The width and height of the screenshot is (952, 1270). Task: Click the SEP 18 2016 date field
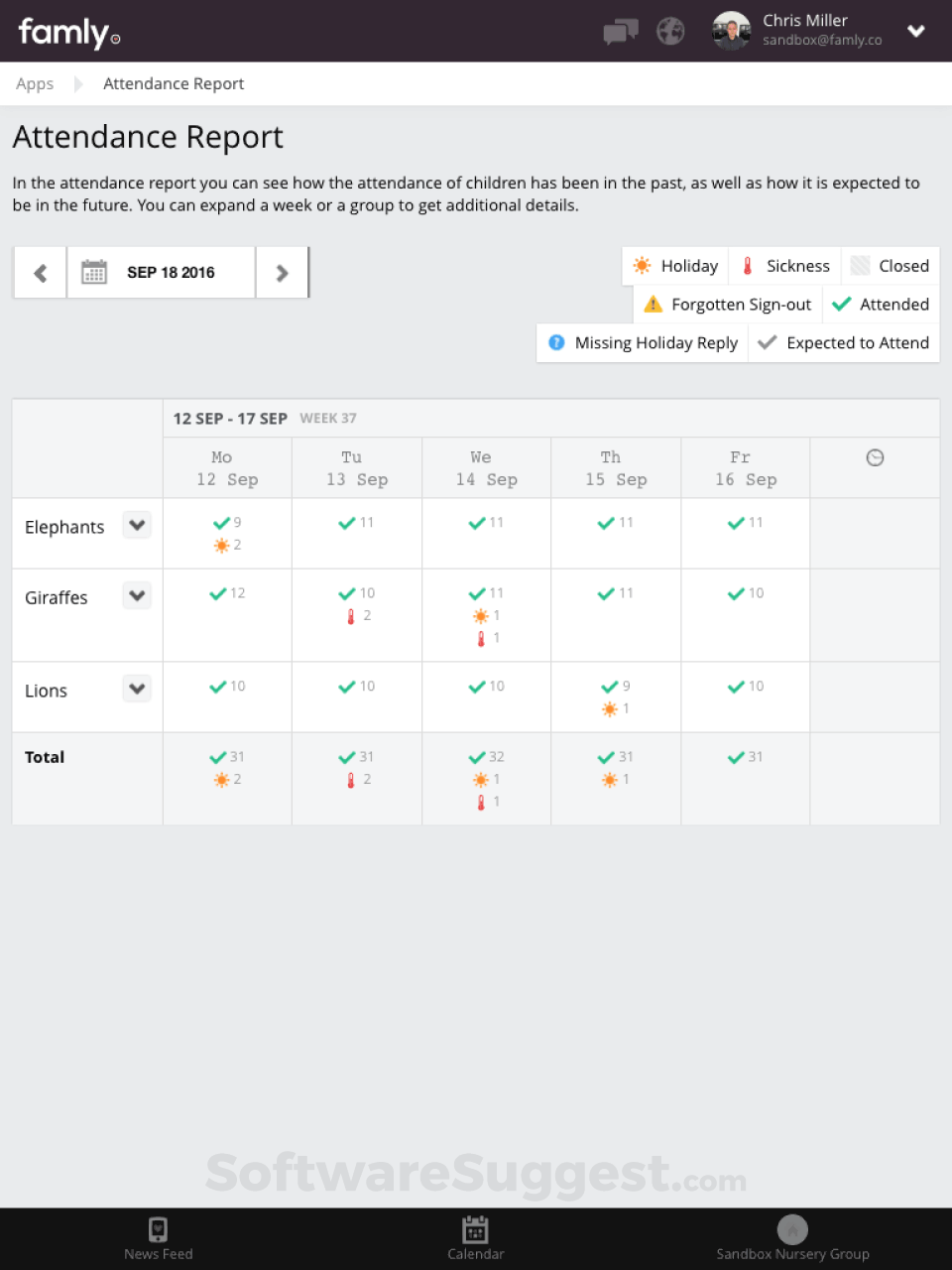coord(171,273)
